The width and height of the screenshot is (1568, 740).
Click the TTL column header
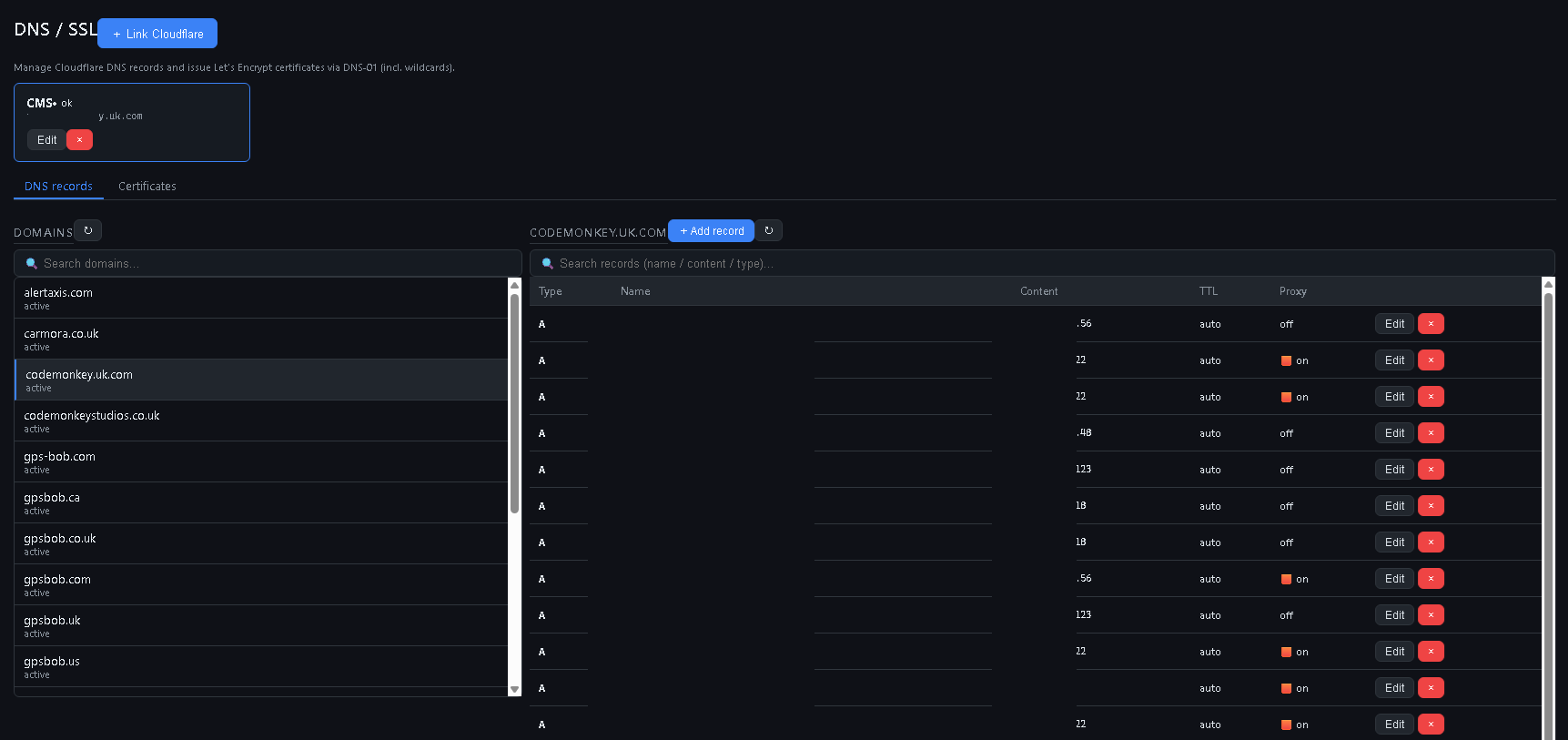[x=1208, y=291]
